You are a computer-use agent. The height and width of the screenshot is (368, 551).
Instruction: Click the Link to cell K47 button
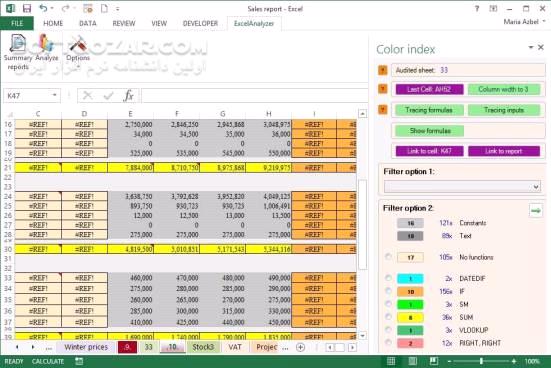tap(429, 151)
